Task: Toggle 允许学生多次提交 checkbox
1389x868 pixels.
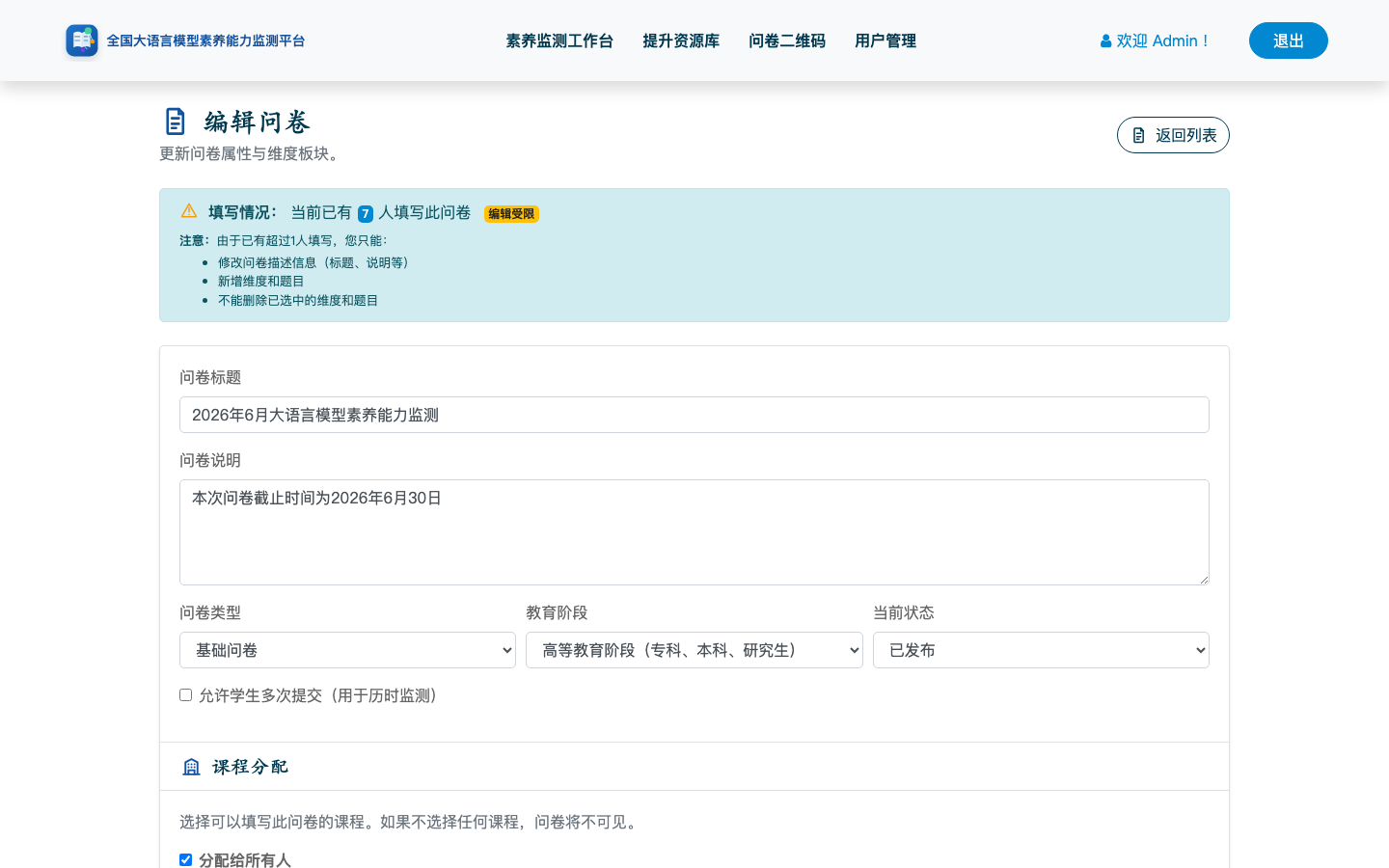Action: [x=185, y=694]
